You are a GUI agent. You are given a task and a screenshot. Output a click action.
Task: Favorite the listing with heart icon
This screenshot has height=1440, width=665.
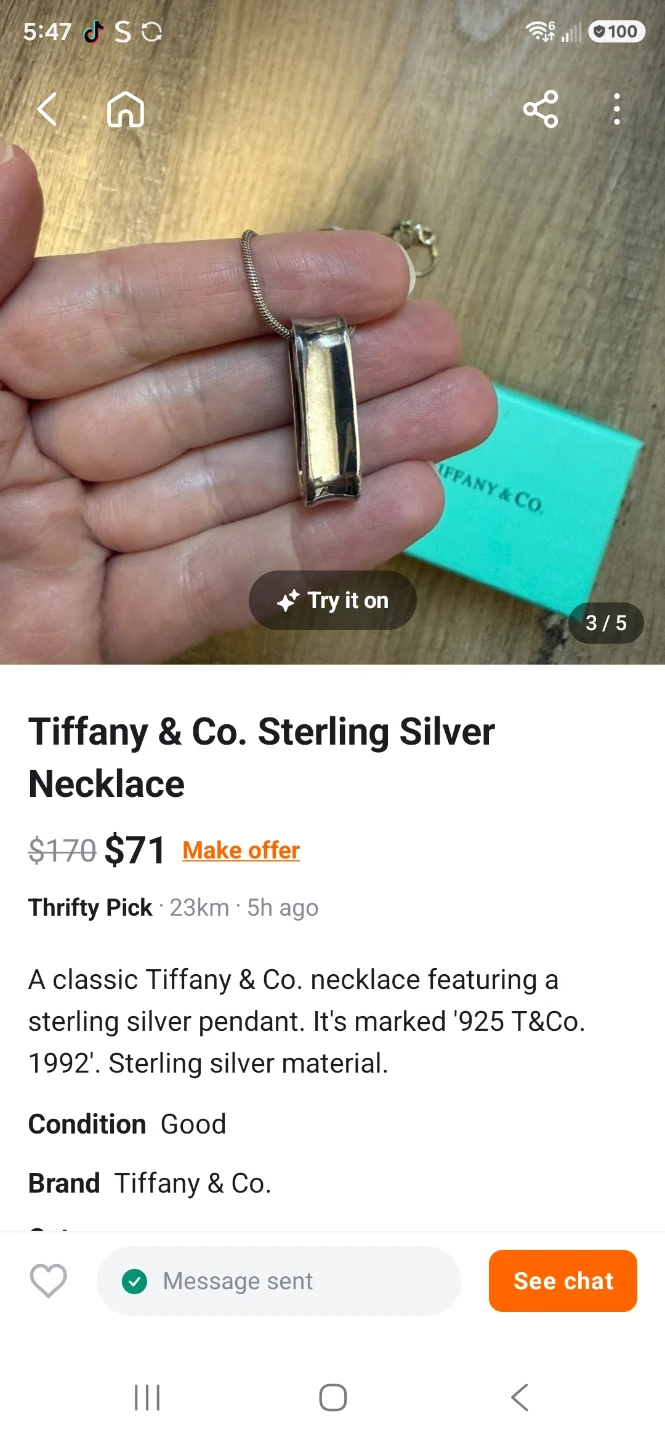click(x=48, y=1281)
